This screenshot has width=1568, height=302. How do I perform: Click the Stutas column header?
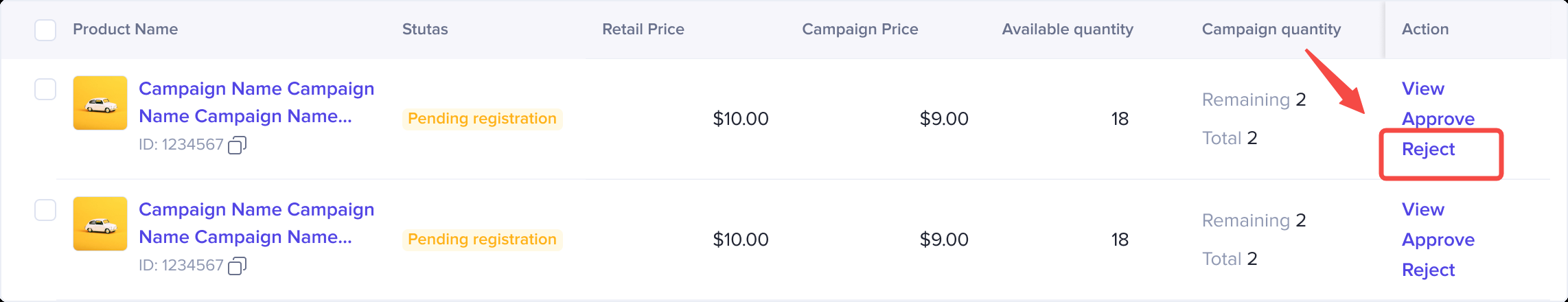tap(425, 30)
